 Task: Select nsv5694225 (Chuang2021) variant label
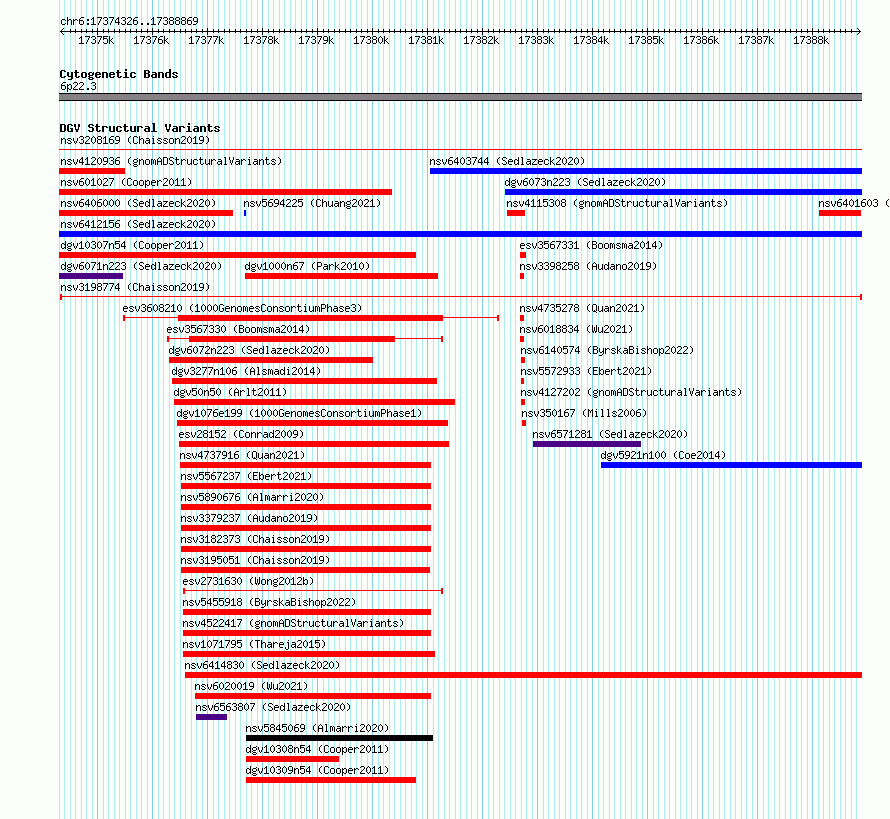[x=312, y=203]
